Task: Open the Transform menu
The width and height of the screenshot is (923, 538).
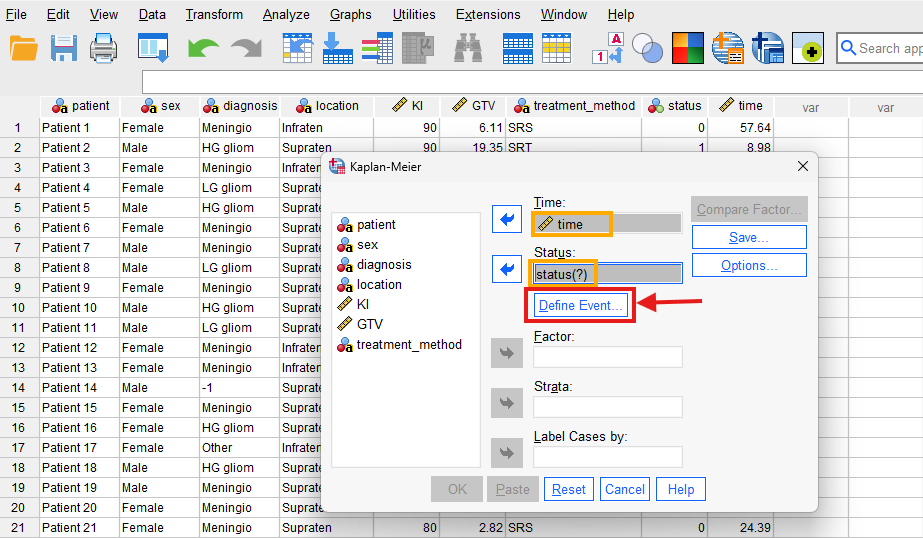Action: 214,14
